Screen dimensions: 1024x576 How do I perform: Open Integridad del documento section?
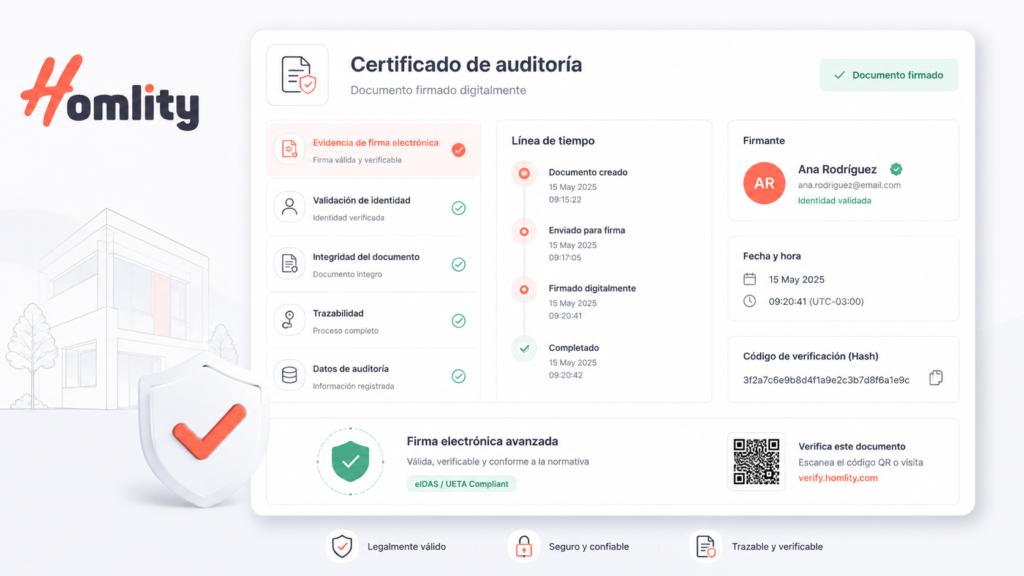[373, 264]
